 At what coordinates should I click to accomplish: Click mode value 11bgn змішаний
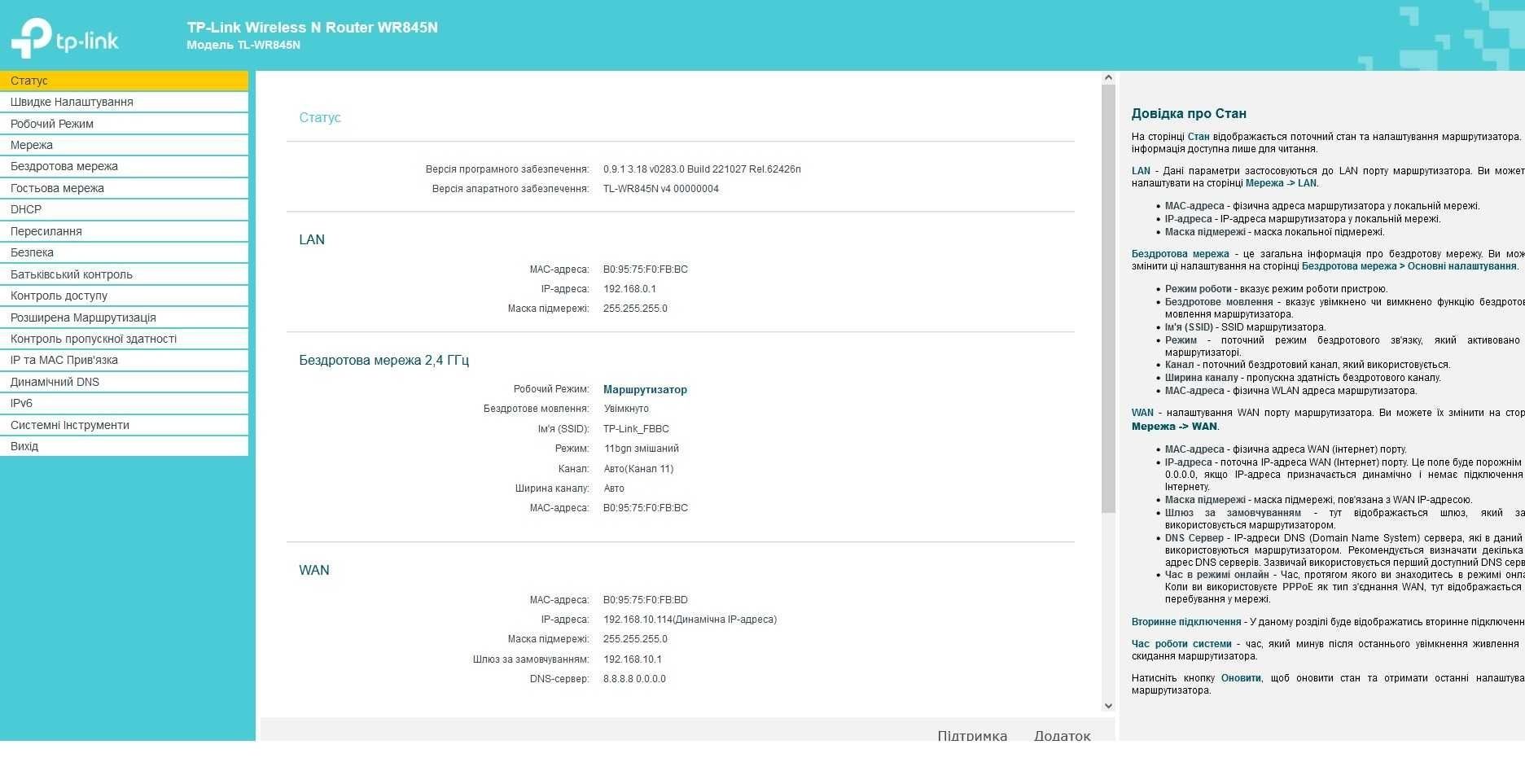[642, 449]
